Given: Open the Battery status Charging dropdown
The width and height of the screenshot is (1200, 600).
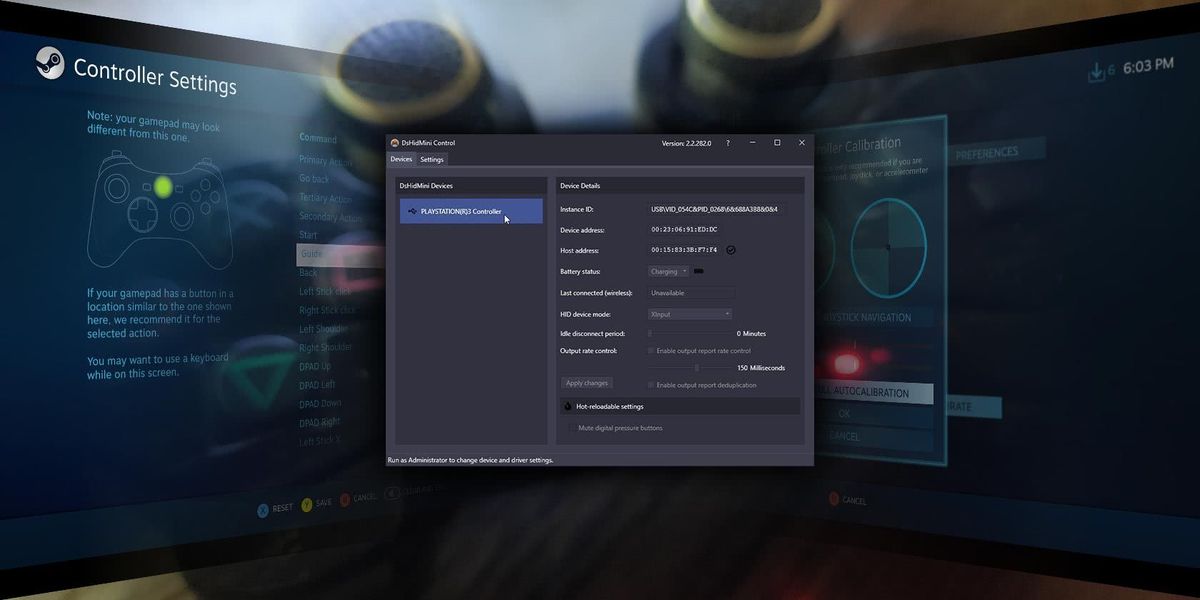Looking at the screenshot, I should tap(669, 271).
